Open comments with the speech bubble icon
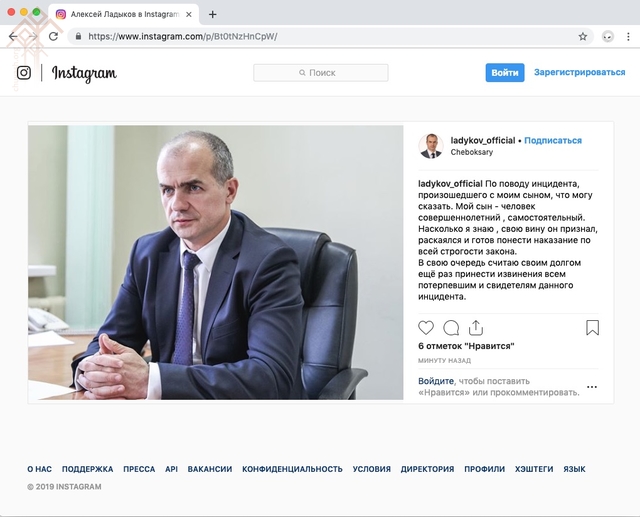 coord(451,328)
